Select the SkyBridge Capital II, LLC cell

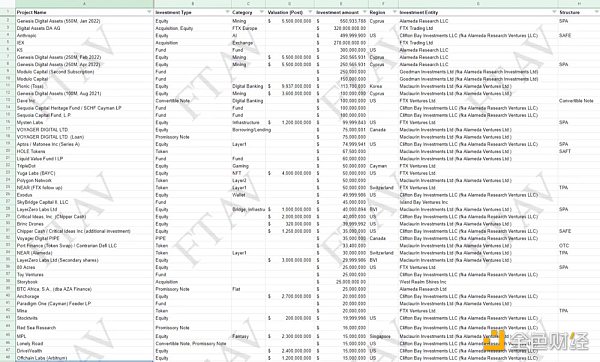[85, 202]
